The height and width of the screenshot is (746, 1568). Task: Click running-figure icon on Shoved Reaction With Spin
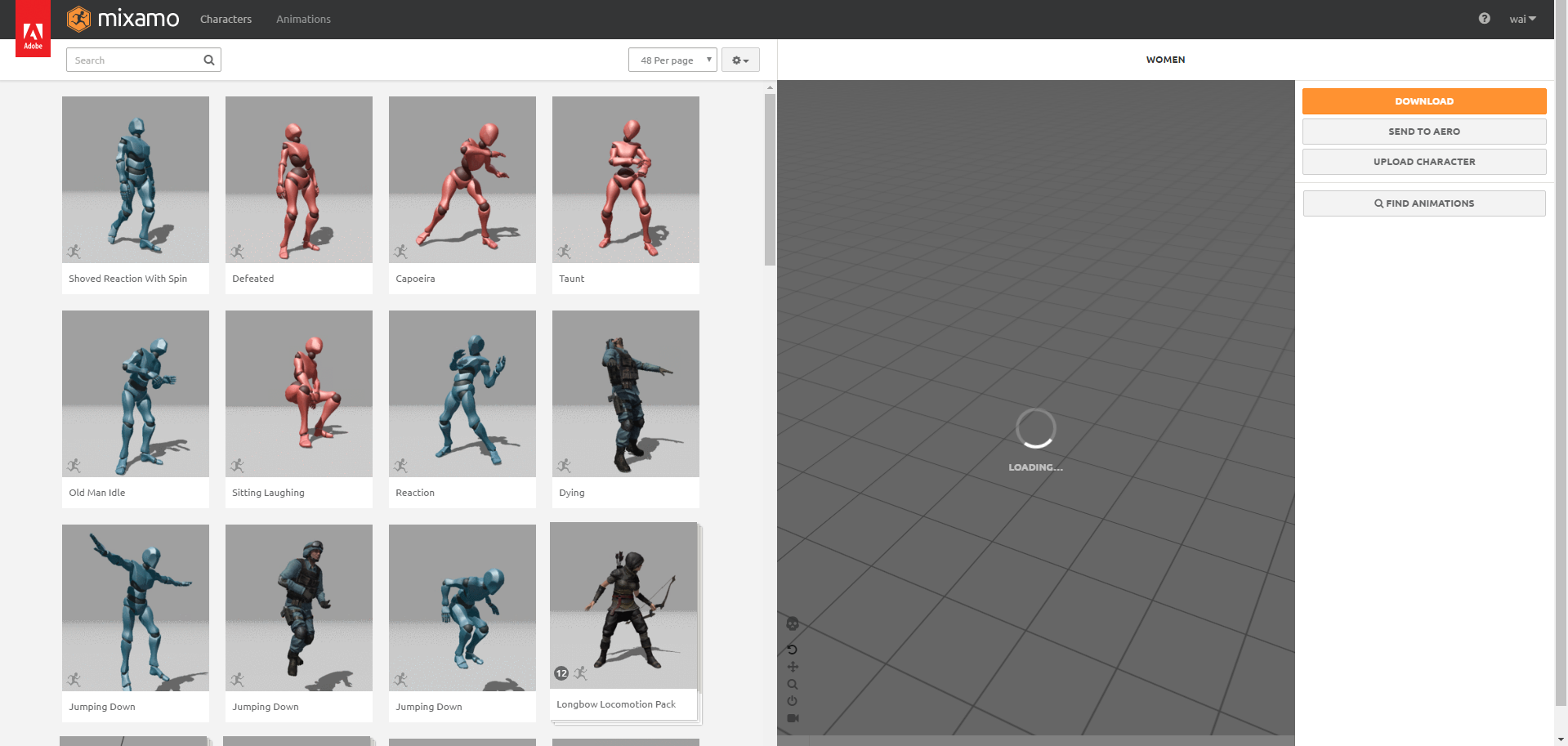74,251
